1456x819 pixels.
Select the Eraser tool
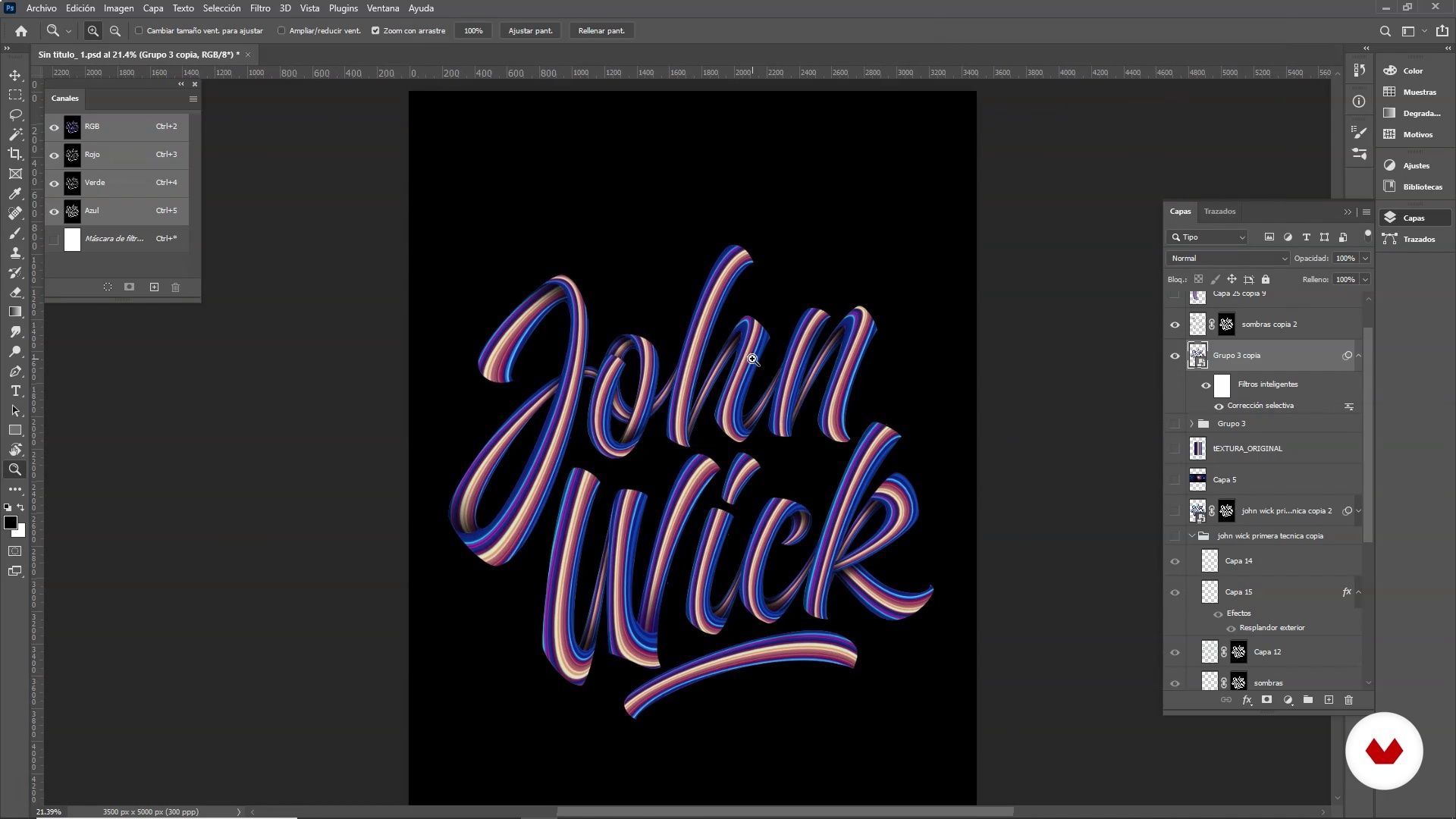point(15,292)
